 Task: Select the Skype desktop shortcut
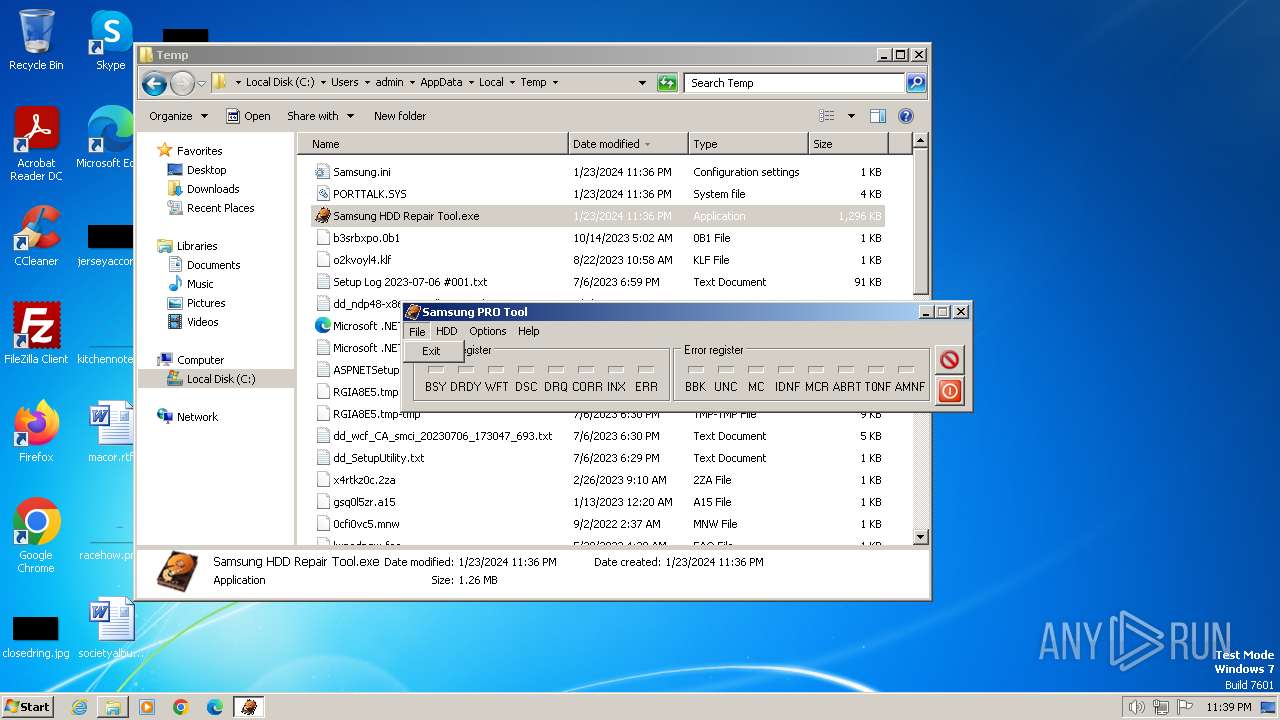click(x=110, y=40)
